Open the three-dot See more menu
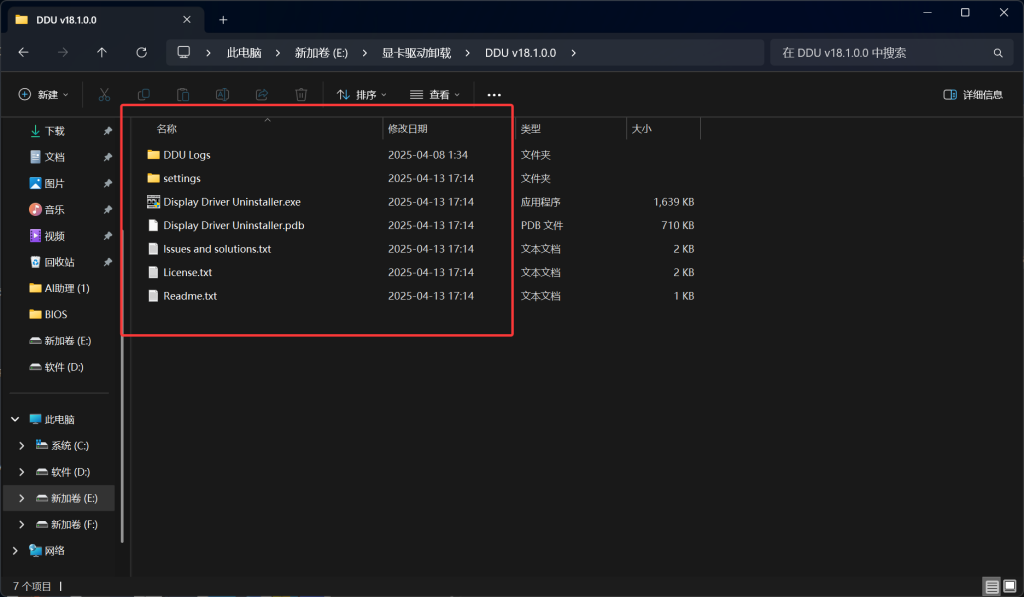 click(494, 95)
